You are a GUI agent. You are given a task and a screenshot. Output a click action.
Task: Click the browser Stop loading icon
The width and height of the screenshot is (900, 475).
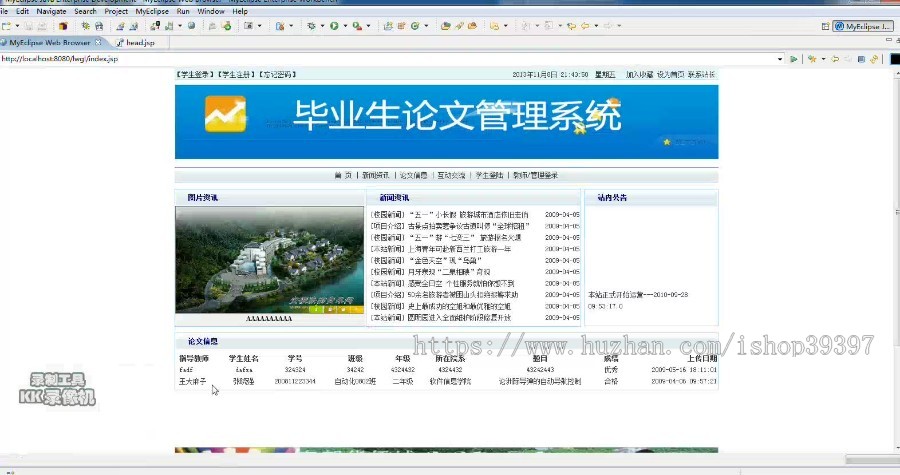861,59
